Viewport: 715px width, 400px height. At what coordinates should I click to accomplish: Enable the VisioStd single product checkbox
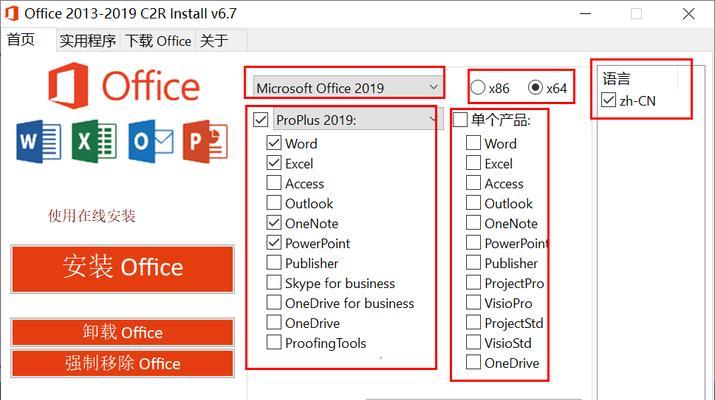[x=473, y=343]
